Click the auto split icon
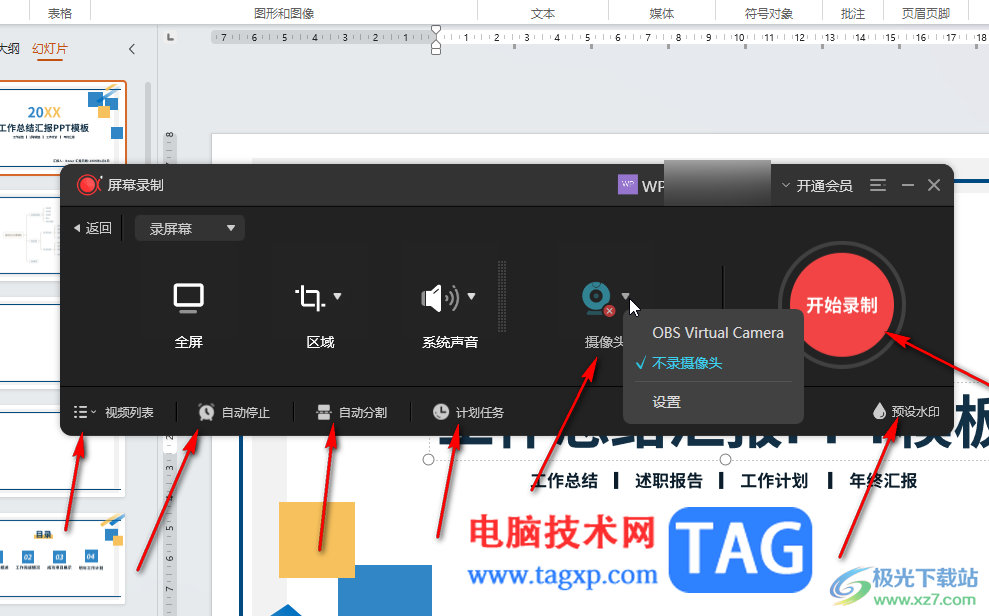The height and width of the screenshot is (616, 989). click(324, 412)
